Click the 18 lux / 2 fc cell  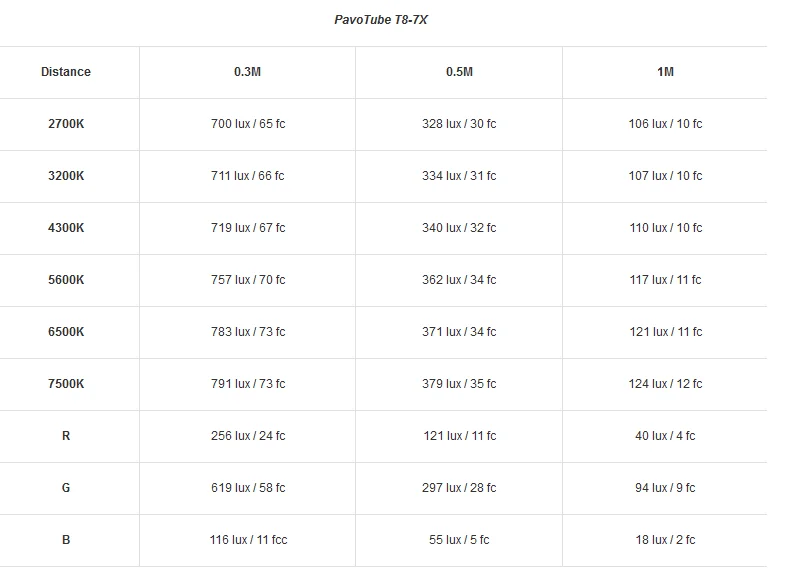pos(665,540)
